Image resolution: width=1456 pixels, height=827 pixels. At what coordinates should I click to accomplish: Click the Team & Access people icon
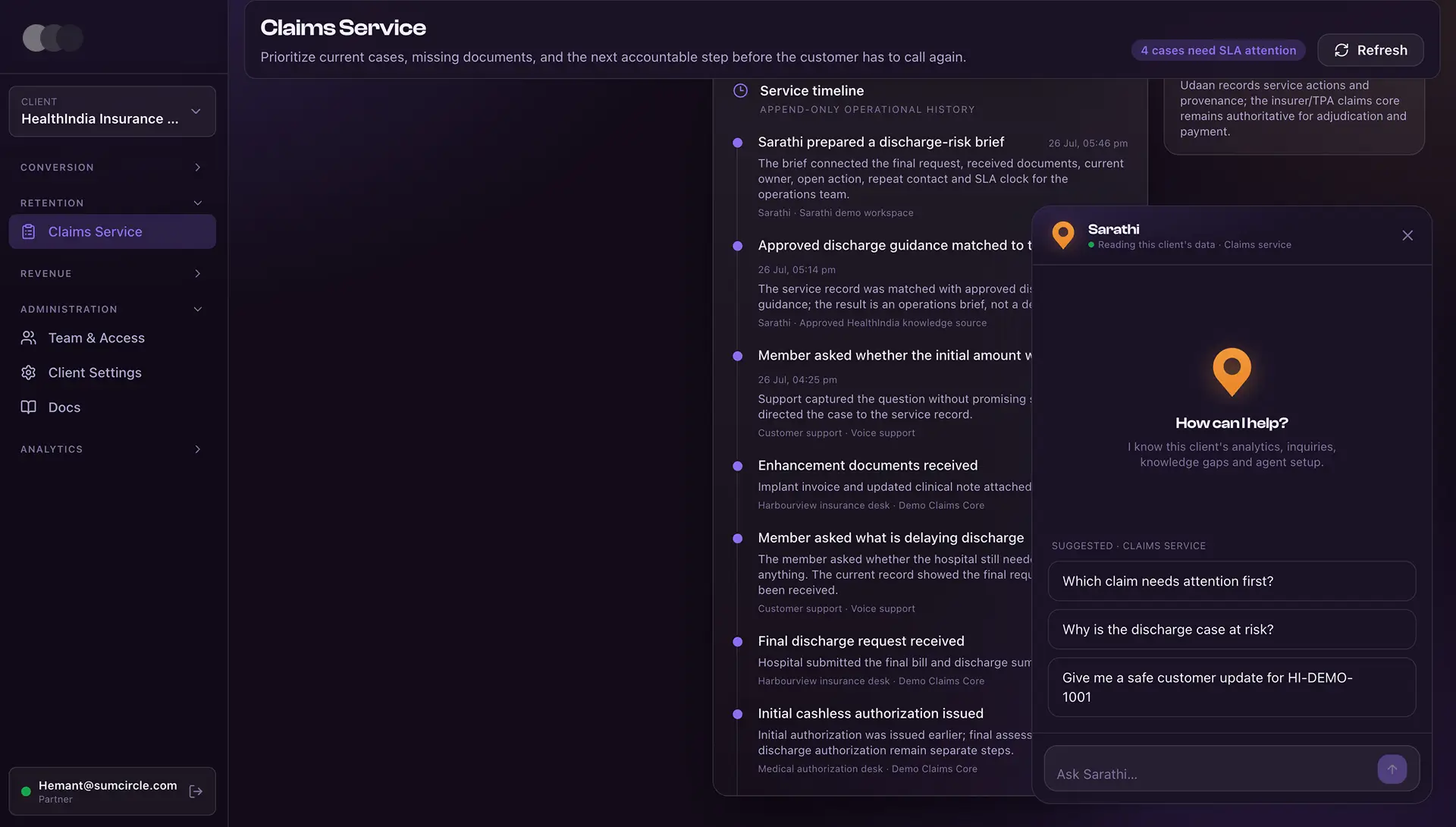click(x=29, y=338)
